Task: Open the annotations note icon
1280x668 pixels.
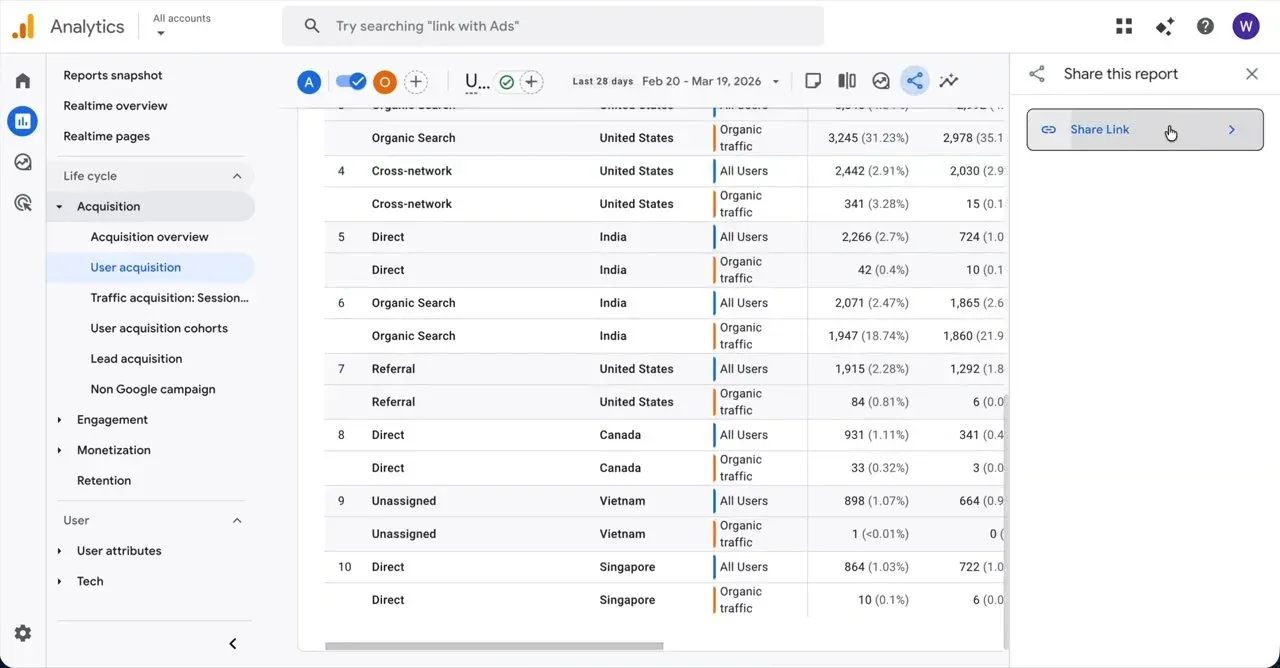Action: [813, 81]
